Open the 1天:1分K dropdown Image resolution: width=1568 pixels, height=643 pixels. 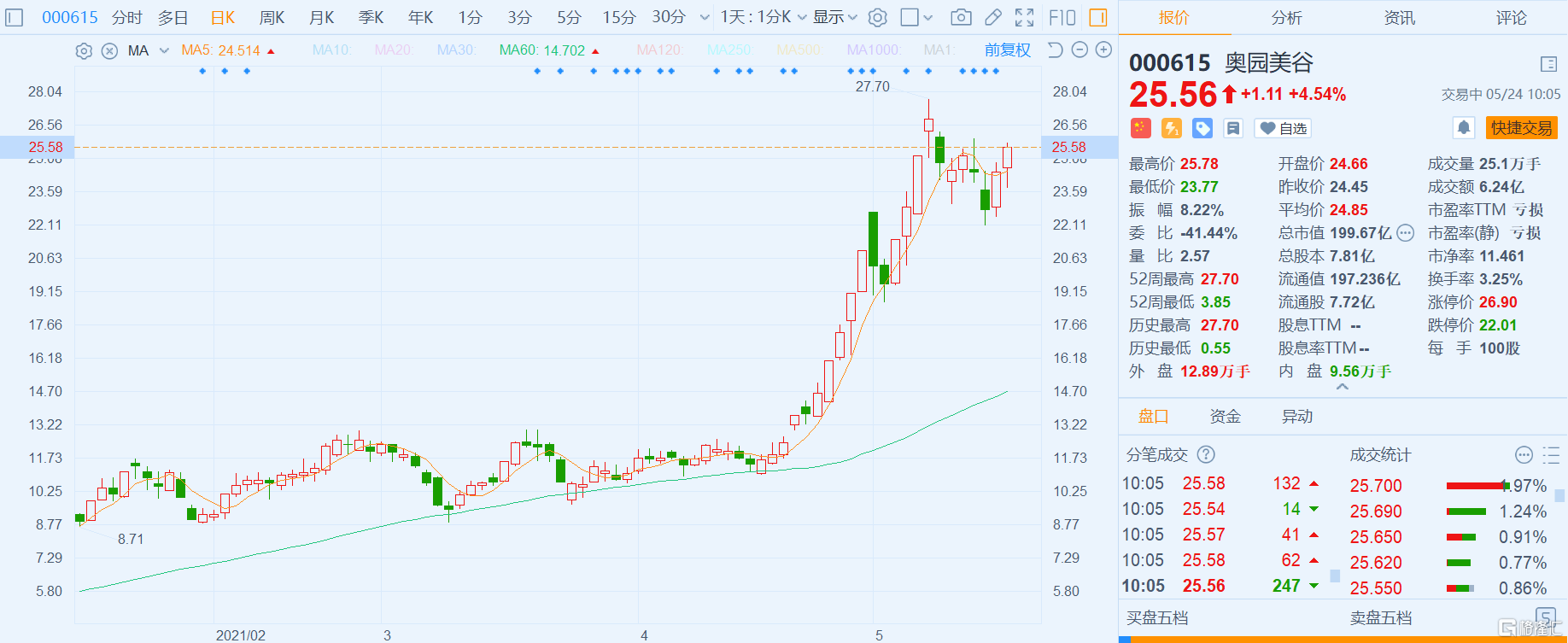tap(763, 17)
